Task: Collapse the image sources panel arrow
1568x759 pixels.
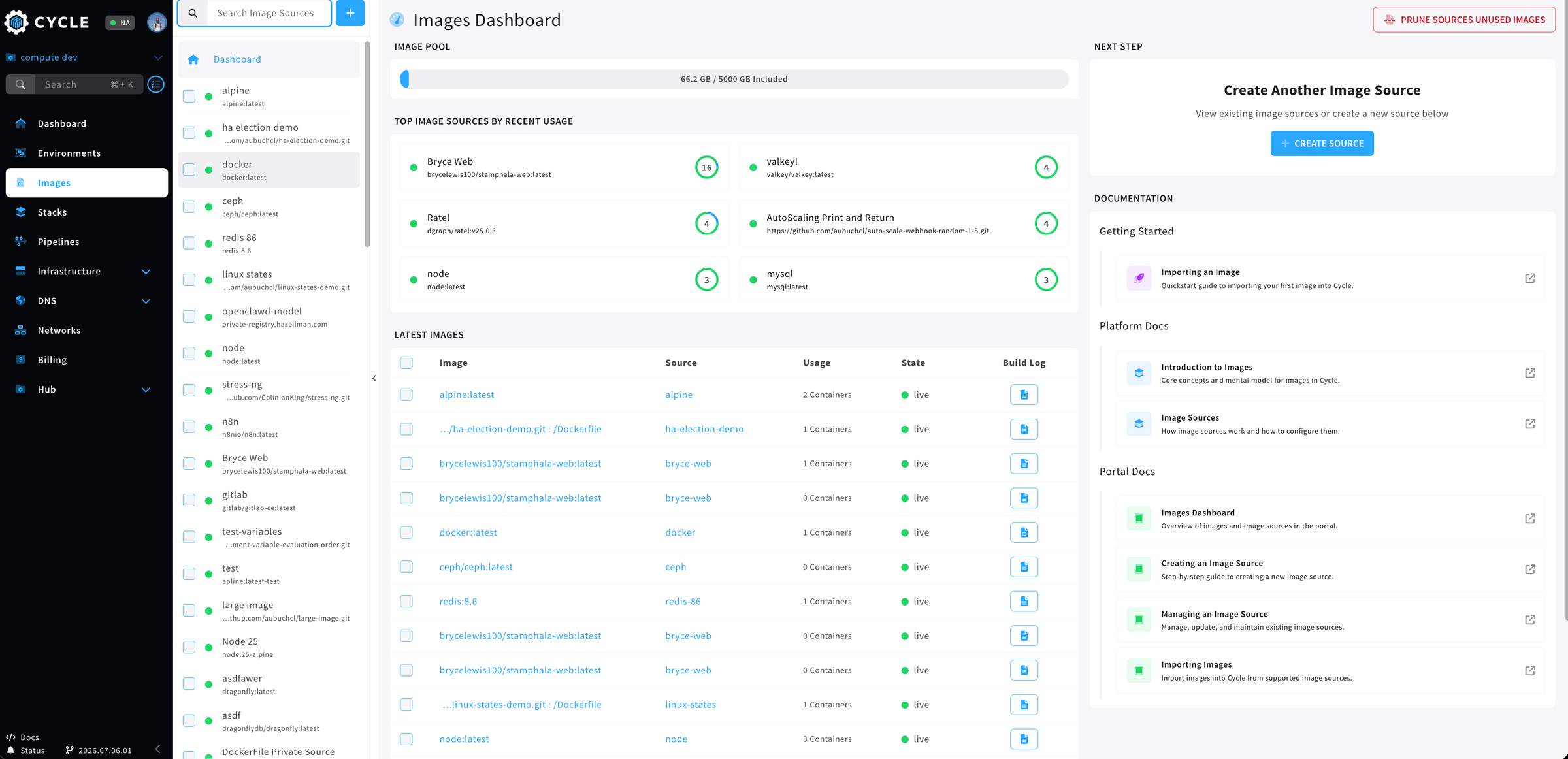Action: [x=374, y=378]
